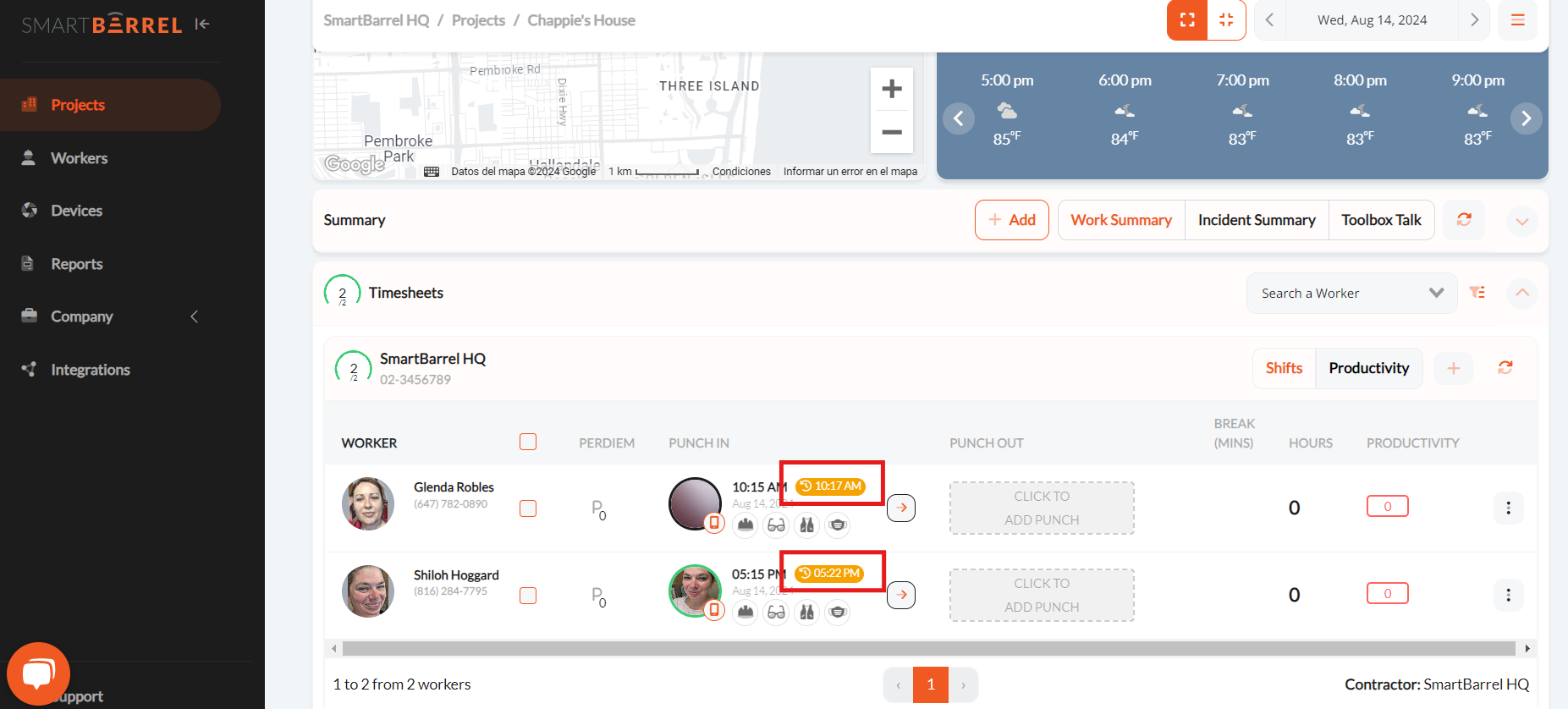Click the SmartBarrel HQ breadcrumb link
This screenshot has height=709, width=1568.
tap(377, 20)
